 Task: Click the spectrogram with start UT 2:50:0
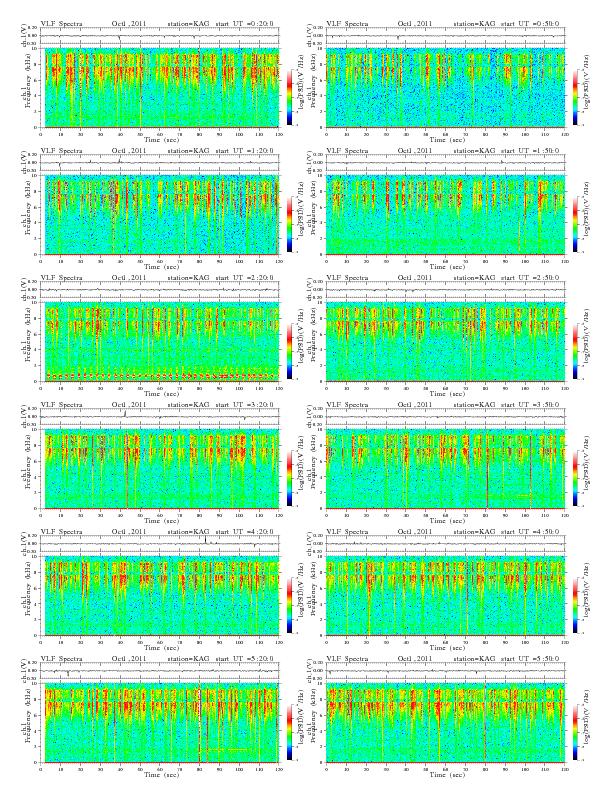[x=445, y=341]
